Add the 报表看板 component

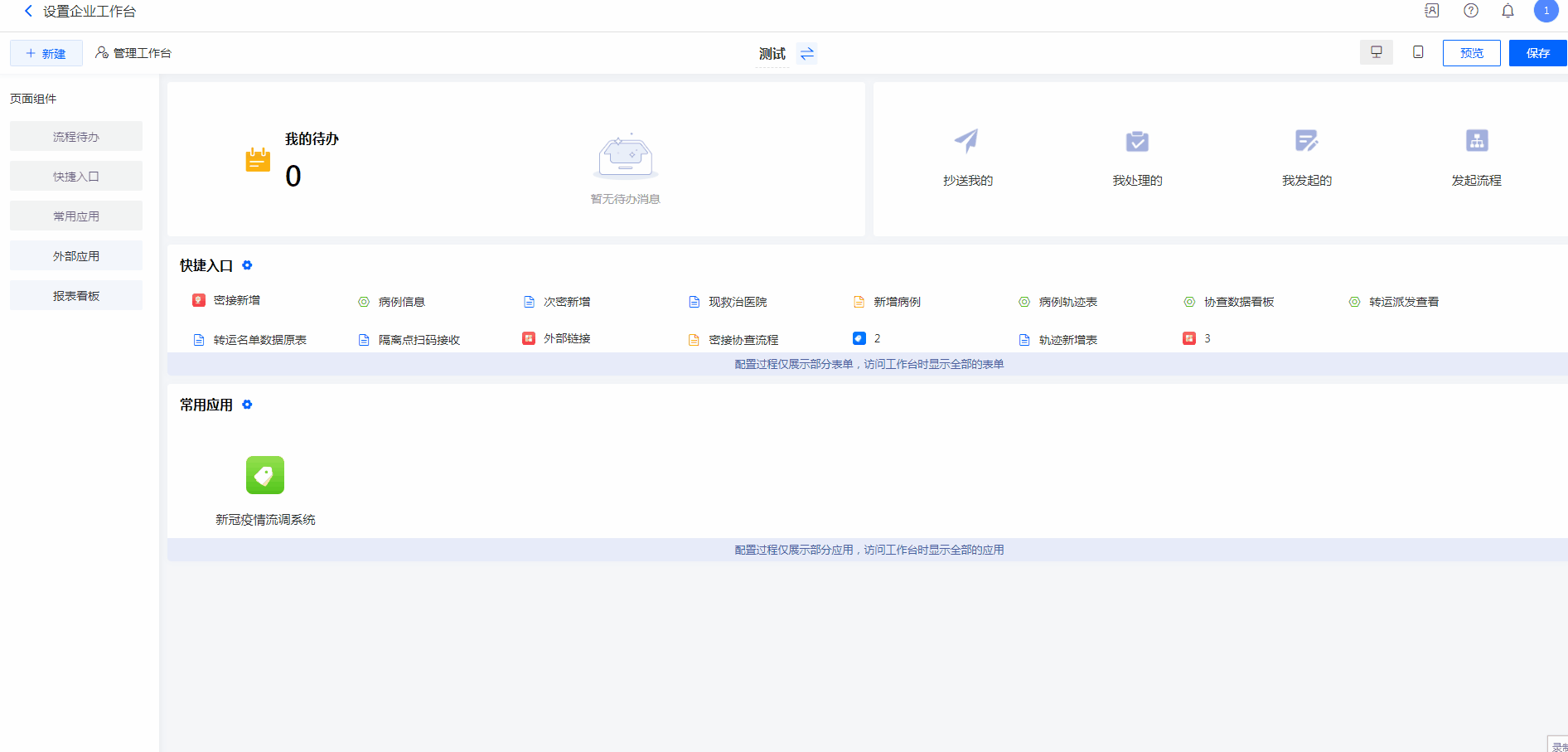pos(76,296)
